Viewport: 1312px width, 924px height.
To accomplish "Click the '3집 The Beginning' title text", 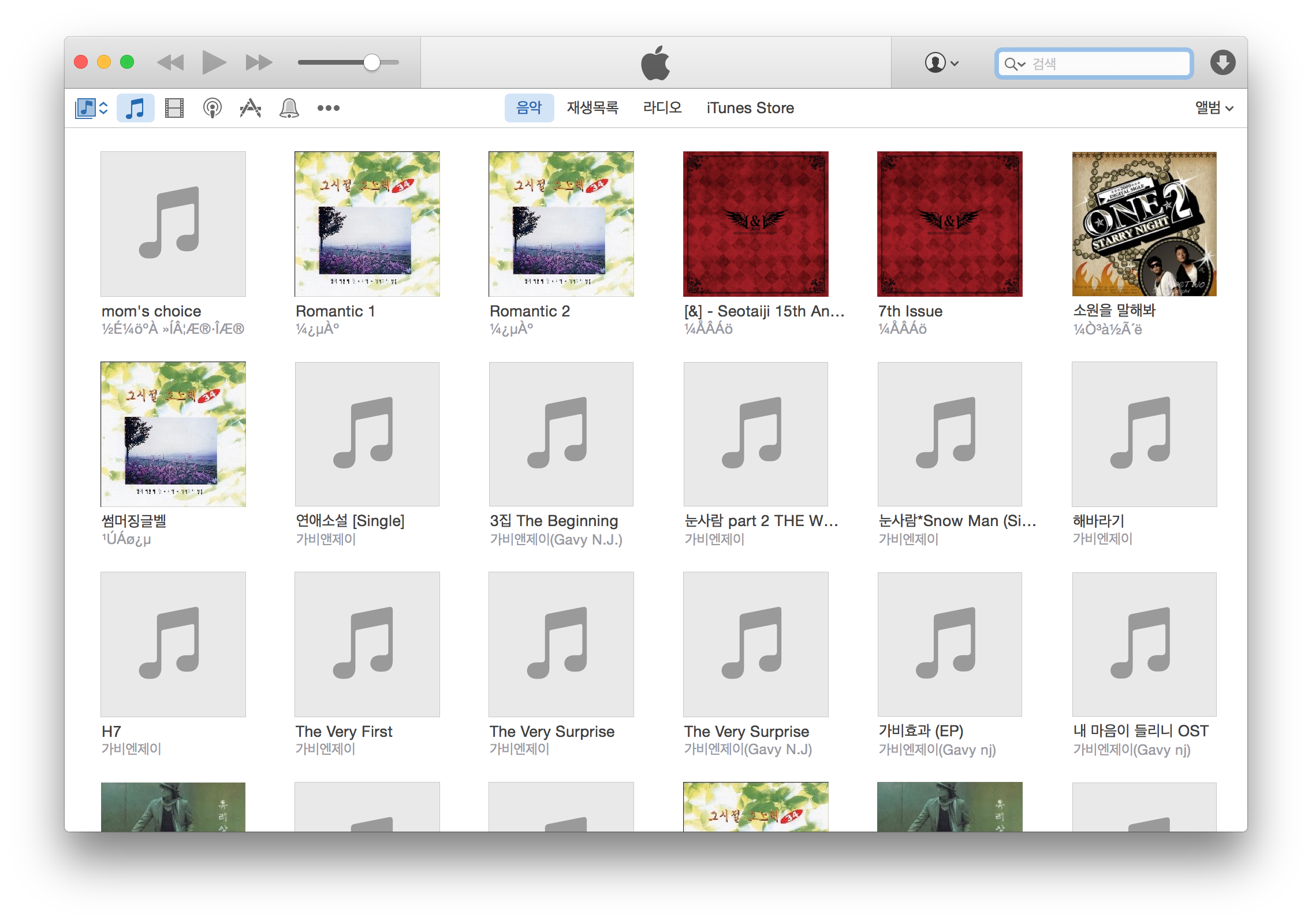I will click(554, 521).
